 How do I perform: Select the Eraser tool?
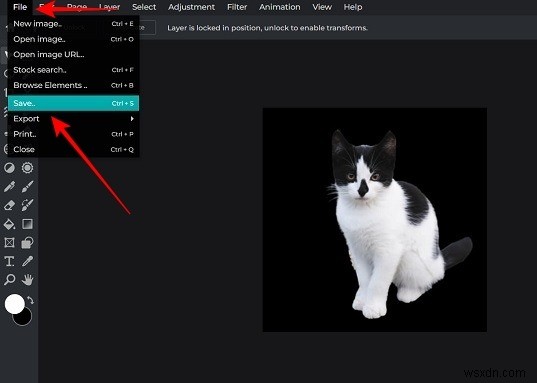[9, 205]
